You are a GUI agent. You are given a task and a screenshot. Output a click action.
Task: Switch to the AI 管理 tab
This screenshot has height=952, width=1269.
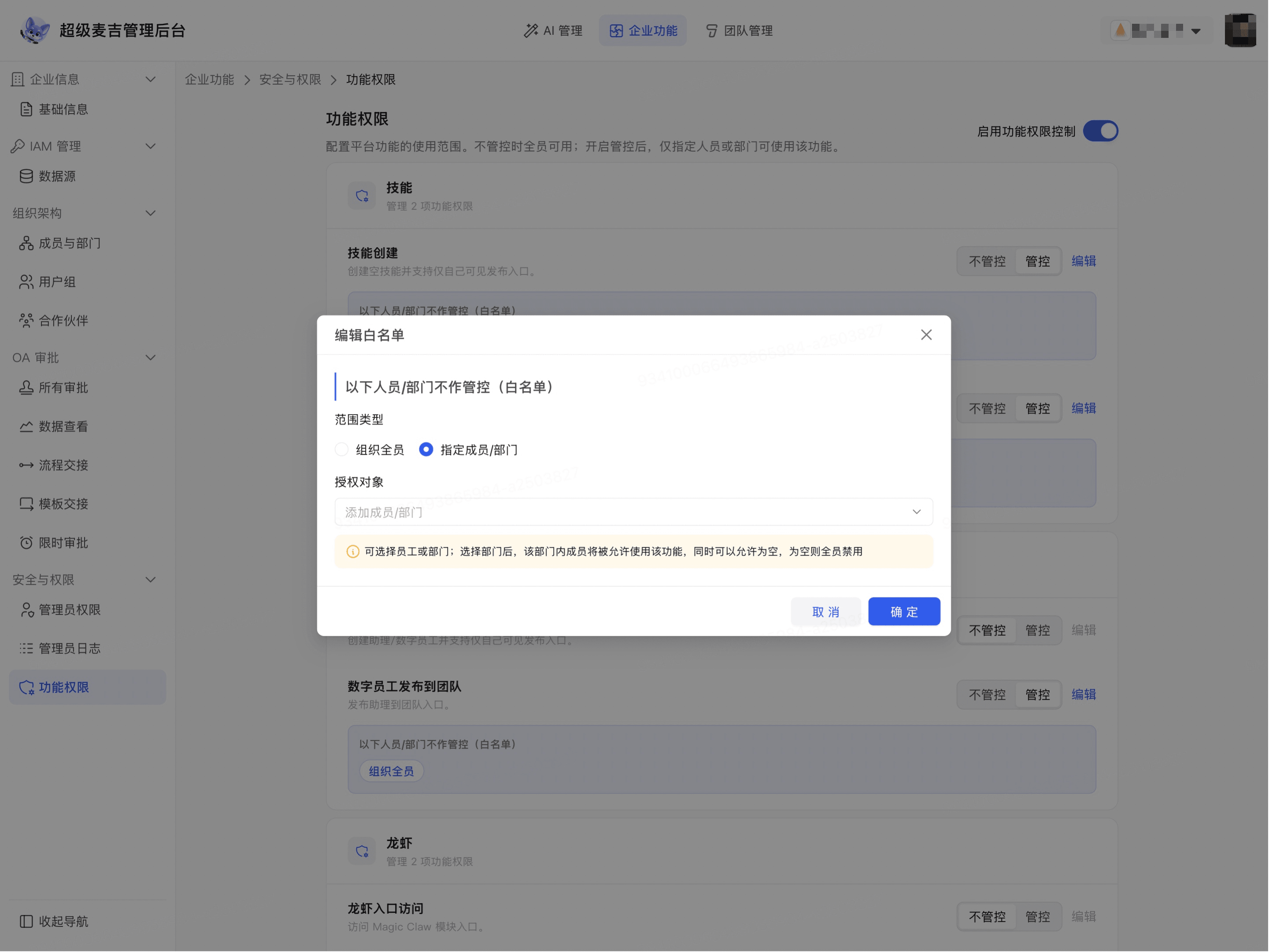(x=553, y=30)
